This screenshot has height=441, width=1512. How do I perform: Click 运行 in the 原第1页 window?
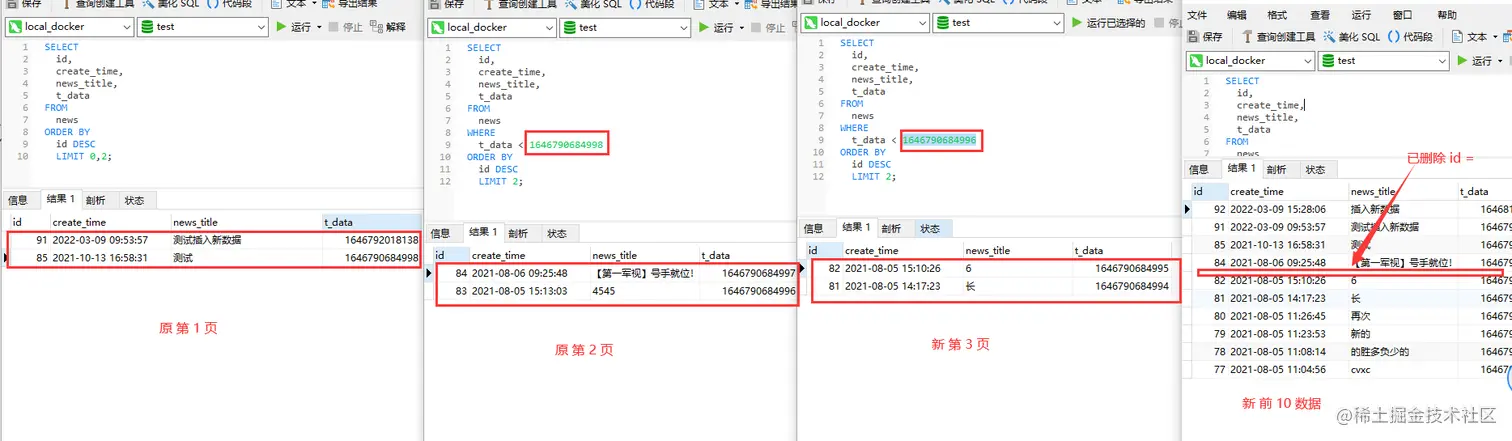(x=295, y=27)
